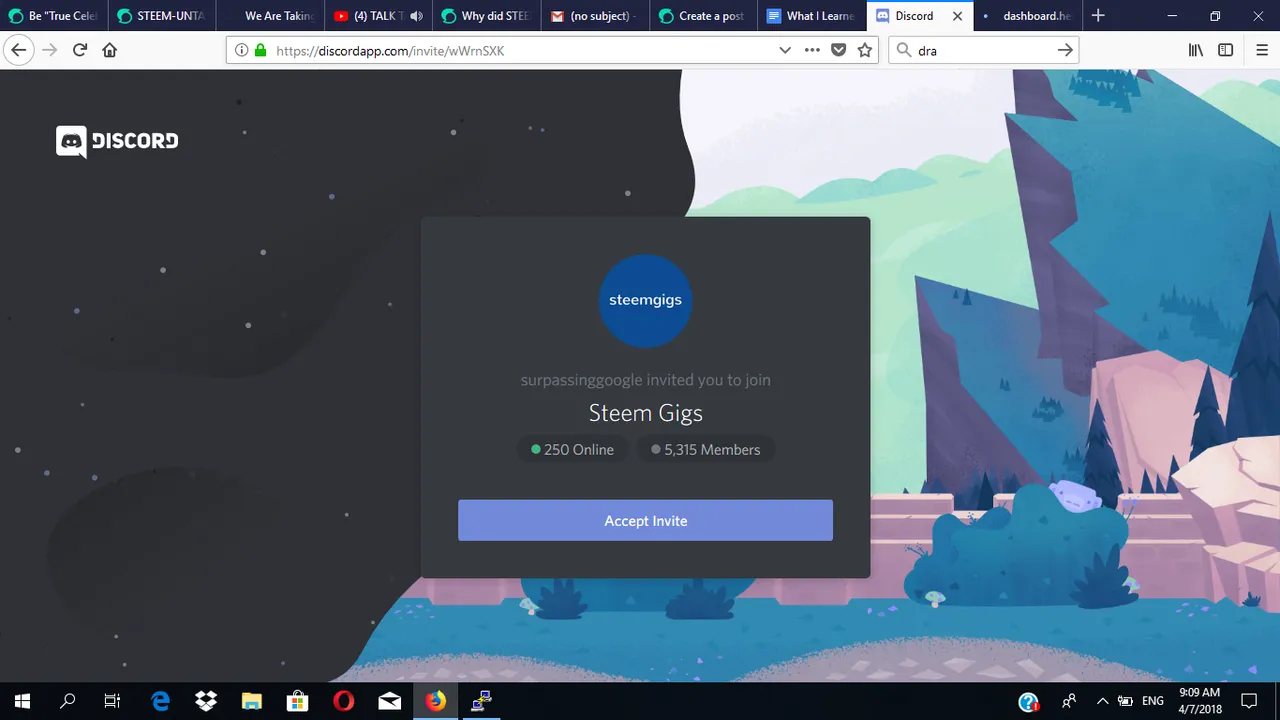The width and height of the screenshot is (1280, 720).
Task: Expand the address bar history dropdown arrow
Action: pos(785,50)
